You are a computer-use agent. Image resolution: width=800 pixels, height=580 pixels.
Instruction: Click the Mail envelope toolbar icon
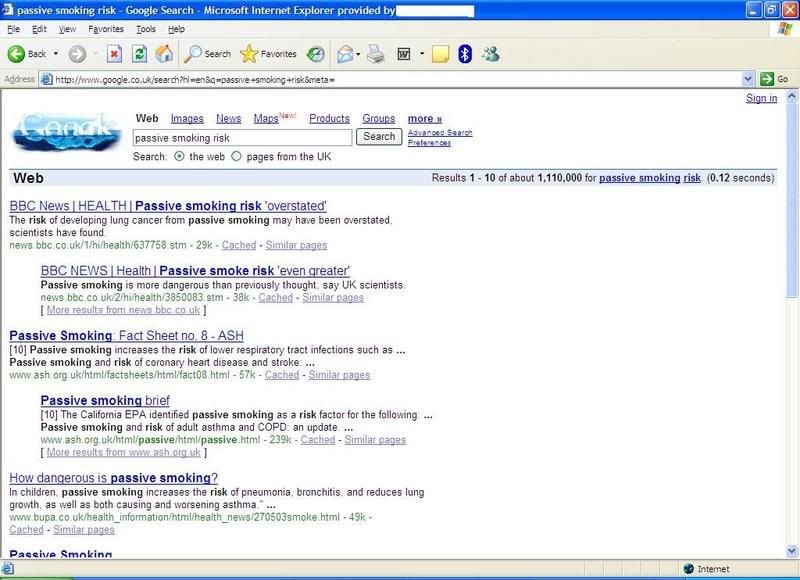tap(345, 54)
